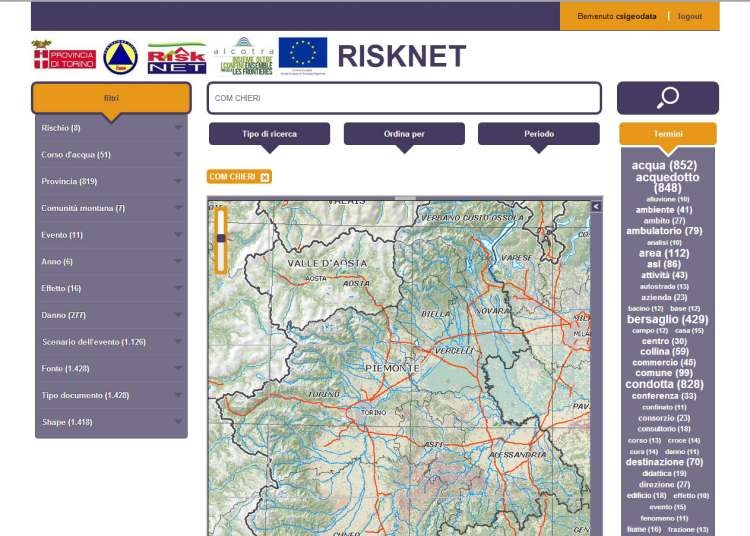Select the term centro (30)
750x536 pixels.
click(664, 341)
